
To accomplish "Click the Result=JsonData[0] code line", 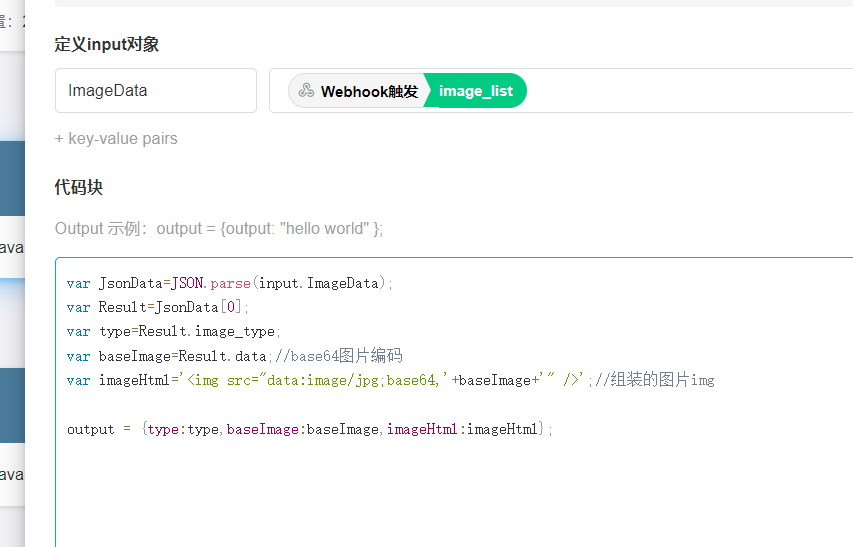I will click(x=158, y=307).
